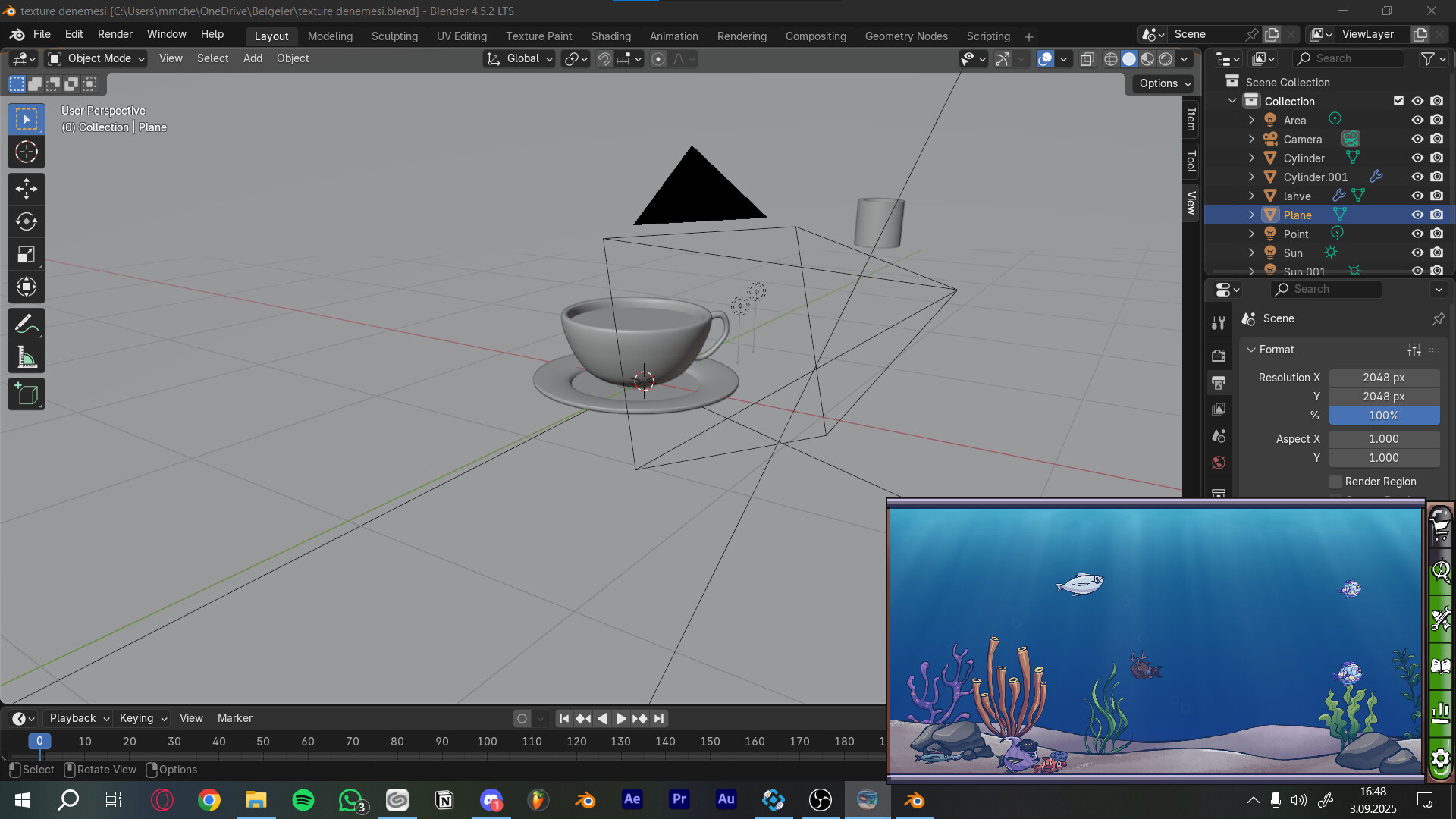Activate the Rotate tool

pyautogui.click(x=27, y=221)
